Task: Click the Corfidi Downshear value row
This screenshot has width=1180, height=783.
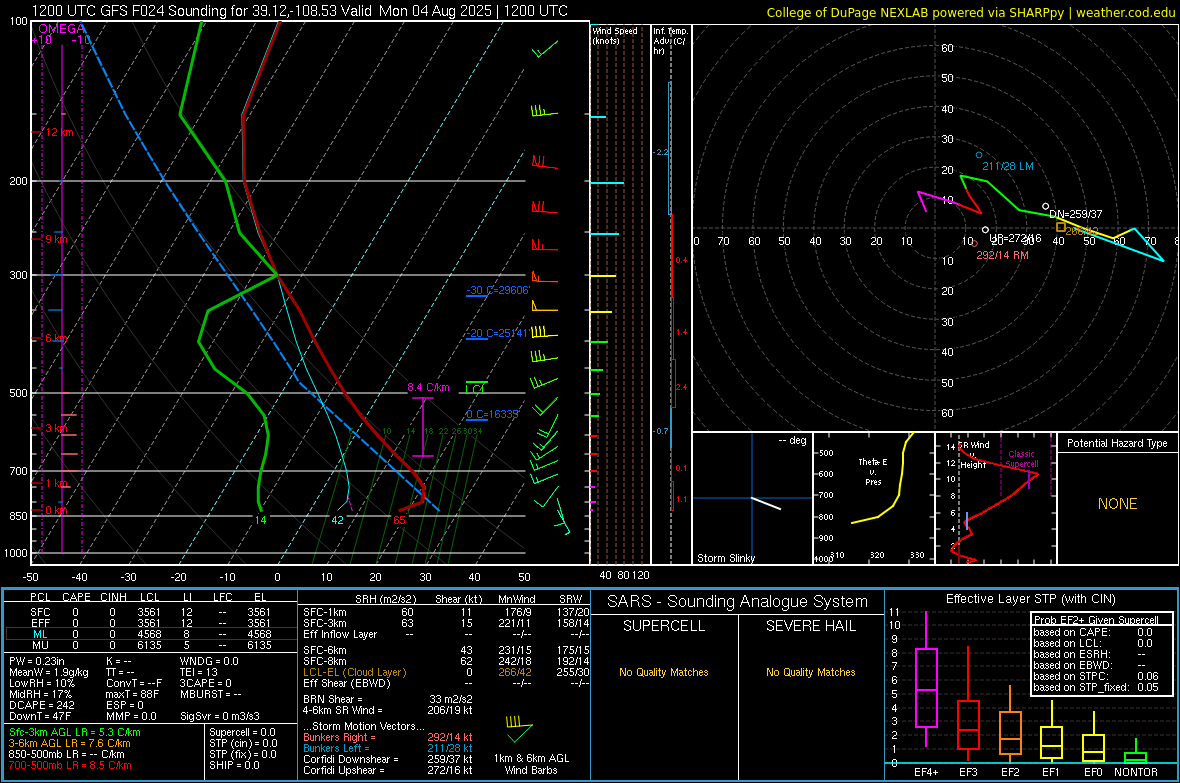Action: [x=388, y=759]
